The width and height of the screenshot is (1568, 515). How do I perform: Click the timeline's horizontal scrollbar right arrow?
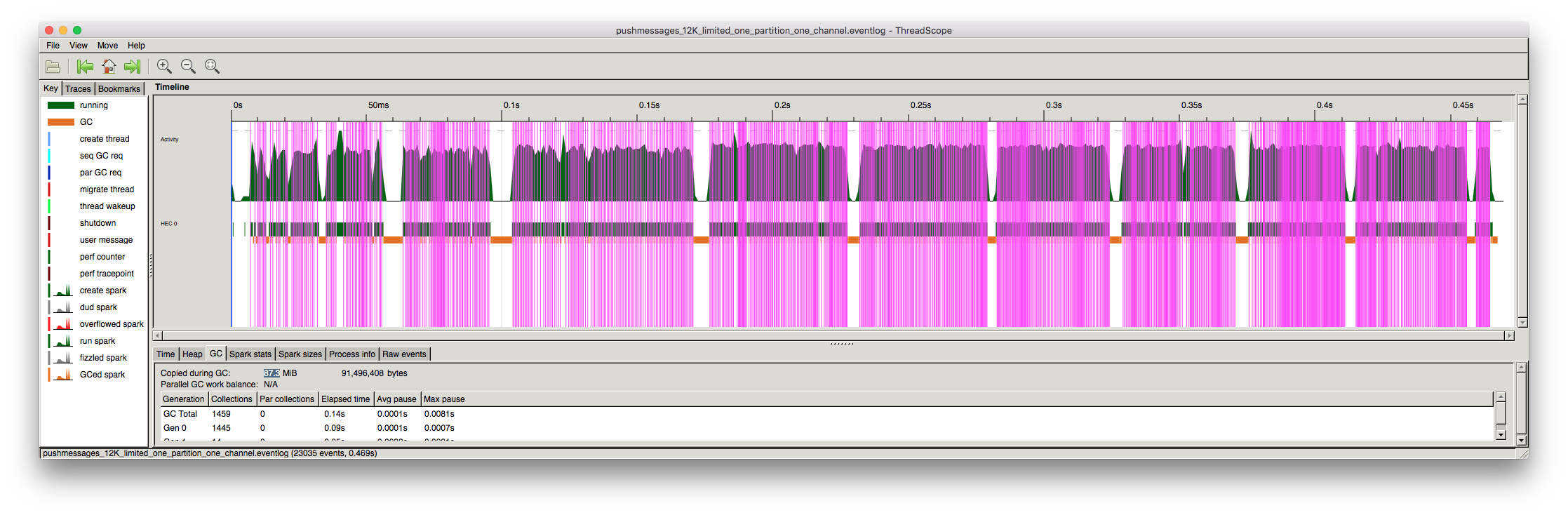[x=1509, y=335]
